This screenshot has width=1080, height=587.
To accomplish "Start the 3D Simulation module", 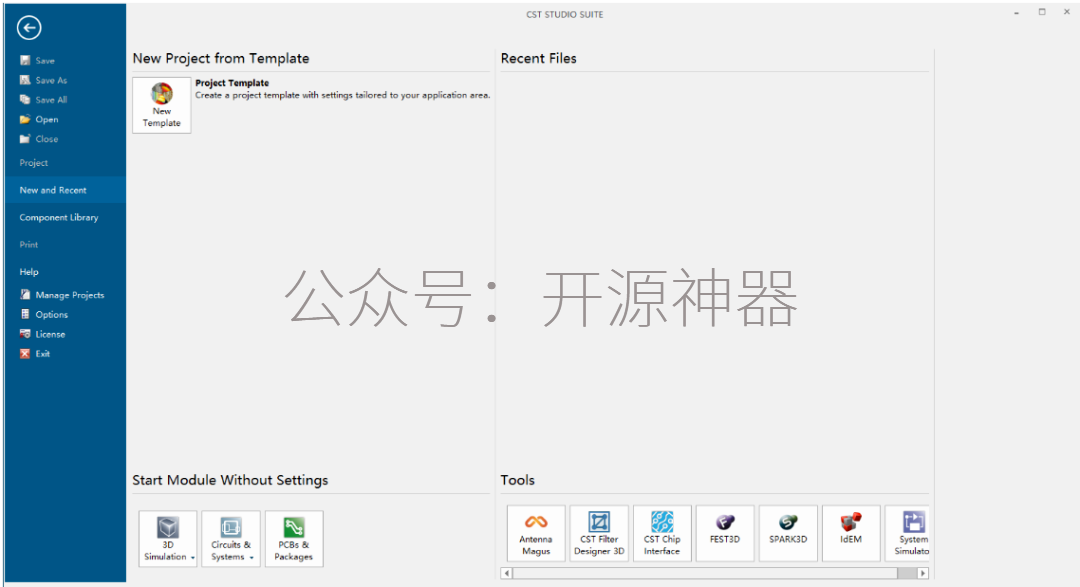I will pyautogui.click(x=168, y=539).
